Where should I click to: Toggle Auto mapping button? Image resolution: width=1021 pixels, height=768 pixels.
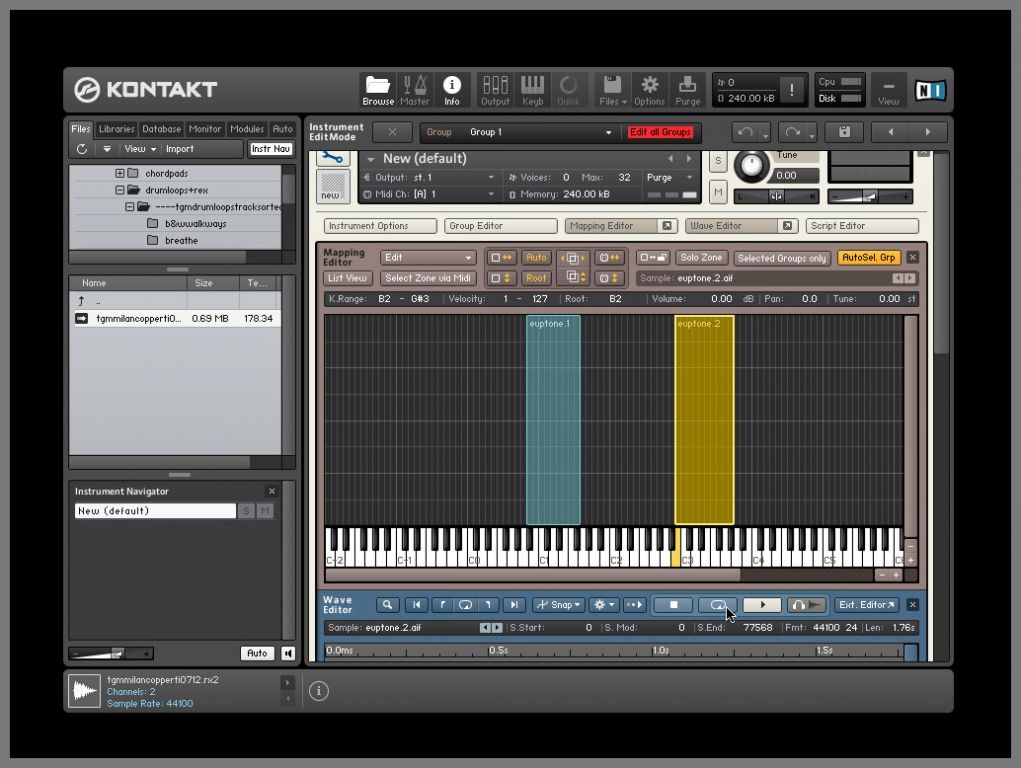pos(536,258)
